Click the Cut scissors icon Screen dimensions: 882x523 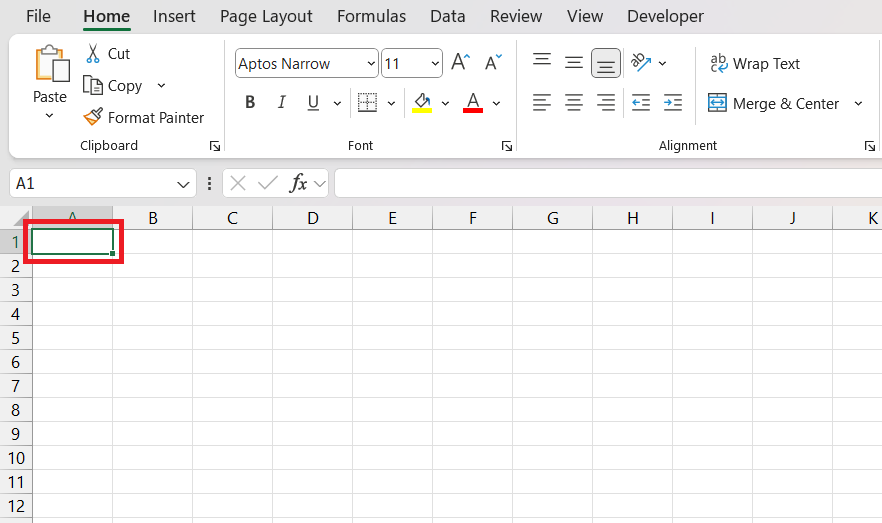click(93, 53)
